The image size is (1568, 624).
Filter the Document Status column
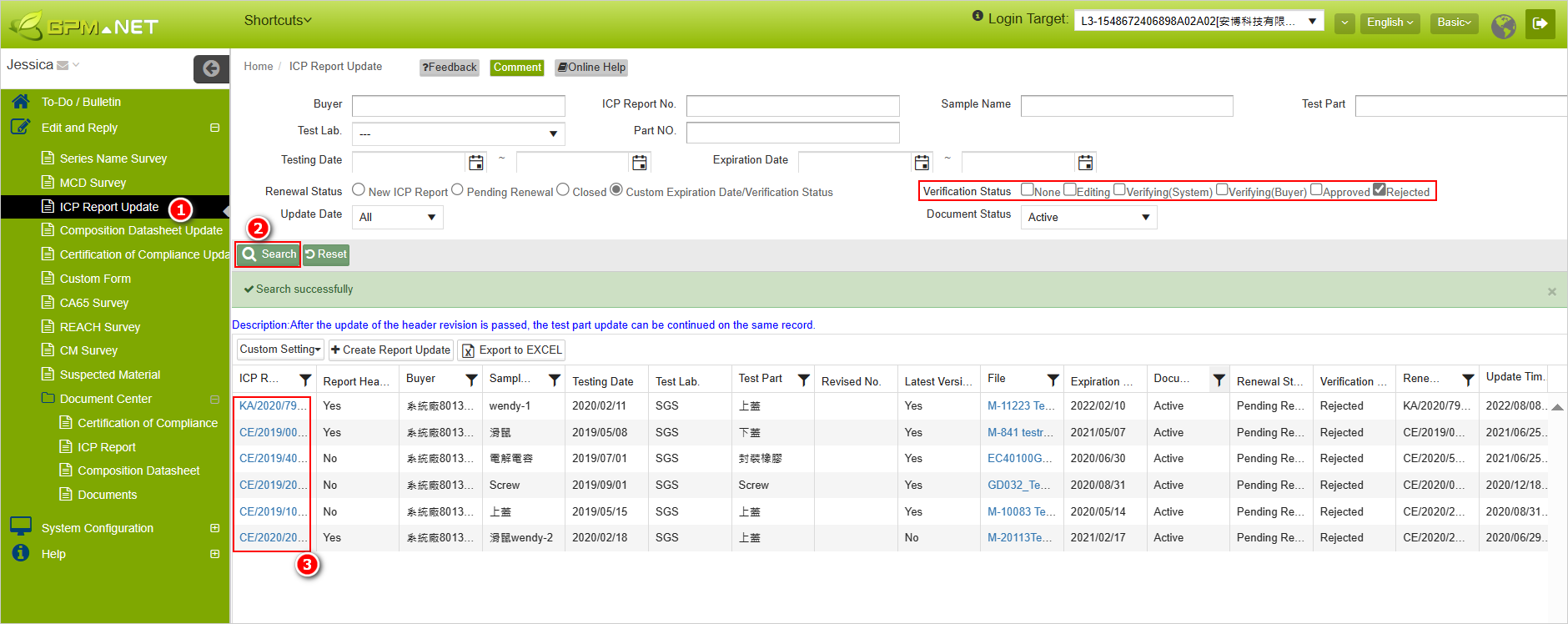pos(1219,380)
